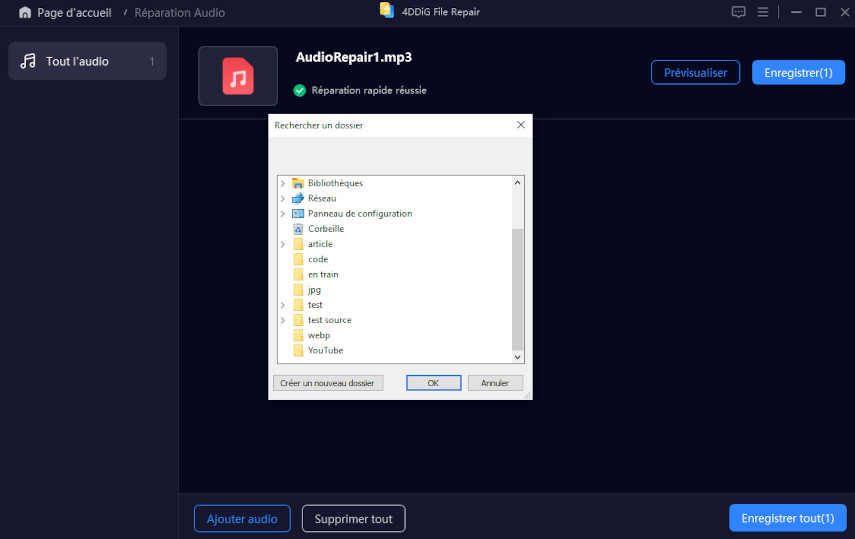Click the test source folder icon
The width and height of the screenshot is (855, 539).
298,320
